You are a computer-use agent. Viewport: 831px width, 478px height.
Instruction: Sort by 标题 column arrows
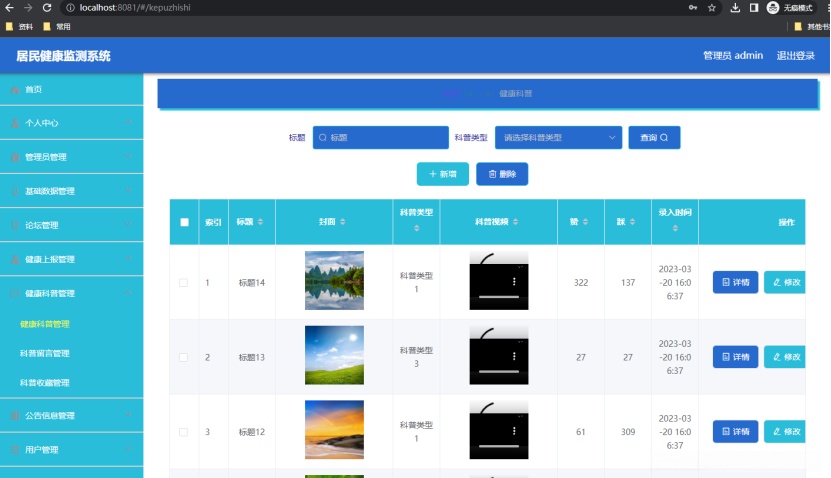[260, 222]
